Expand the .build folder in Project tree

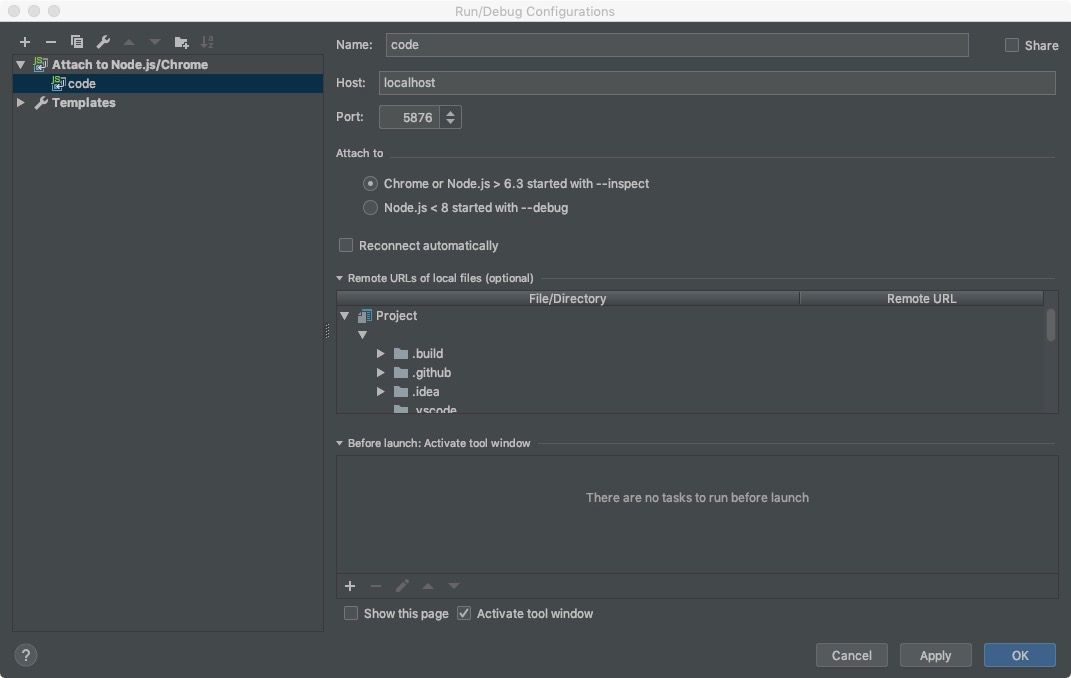(380, 353)
